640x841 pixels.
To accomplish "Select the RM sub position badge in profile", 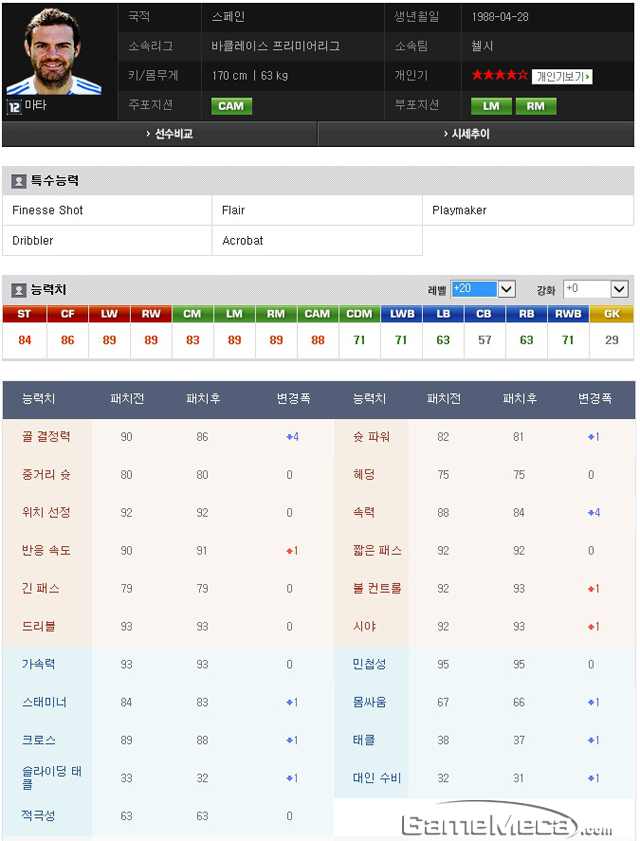I will (535, 106).
